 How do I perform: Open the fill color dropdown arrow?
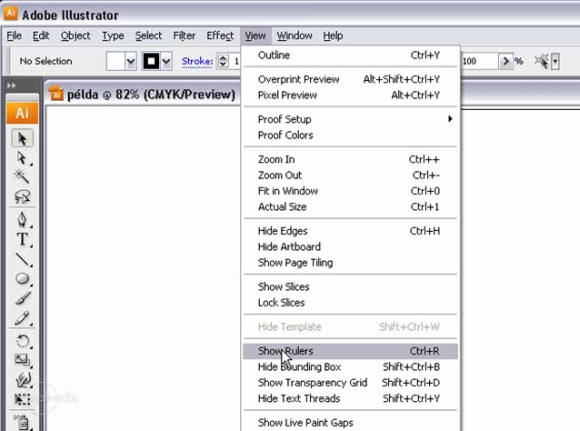click(x=131, y=61)
